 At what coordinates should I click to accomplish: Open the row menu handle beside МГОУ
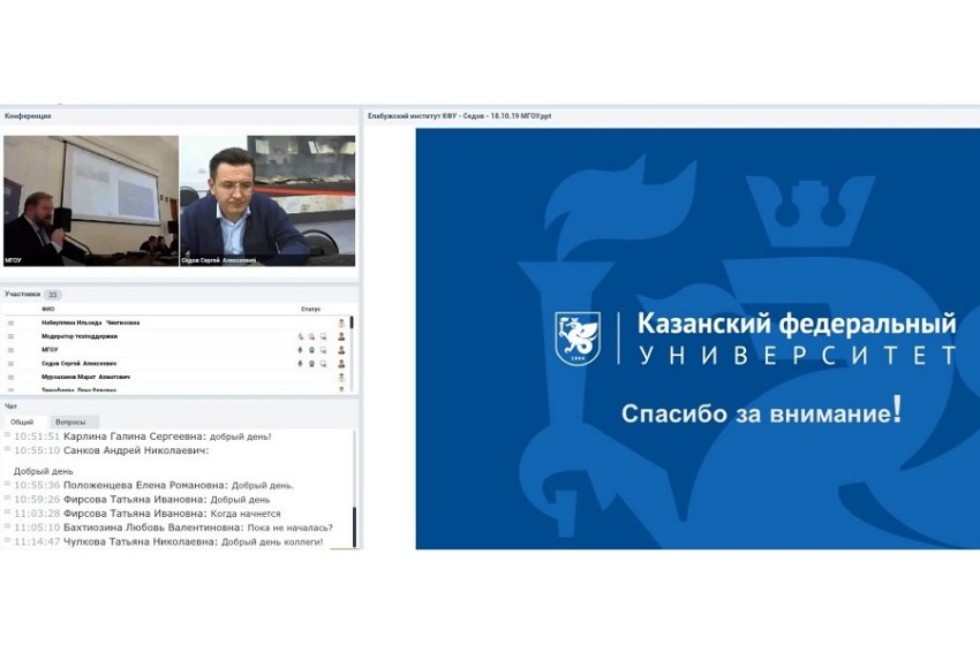11,350
